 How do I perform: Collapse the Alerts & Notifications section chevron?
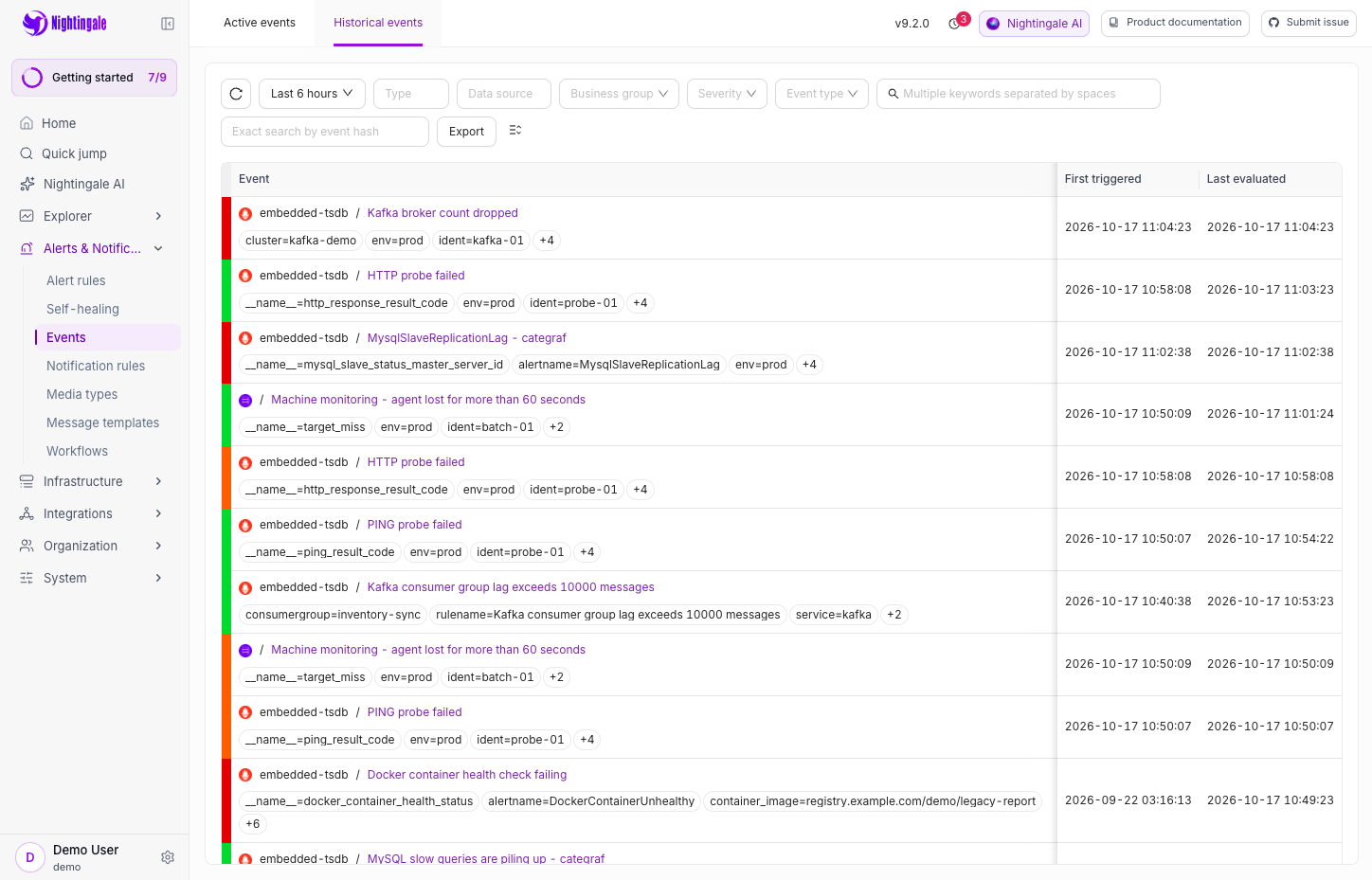point(158,248)
